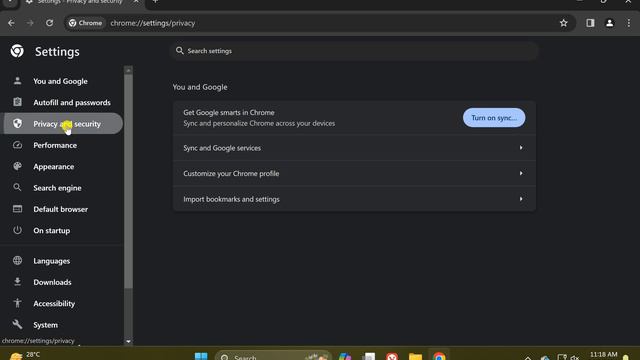Open the side panel icon
This screenshot has width=640, height=360.
point(590,23)
